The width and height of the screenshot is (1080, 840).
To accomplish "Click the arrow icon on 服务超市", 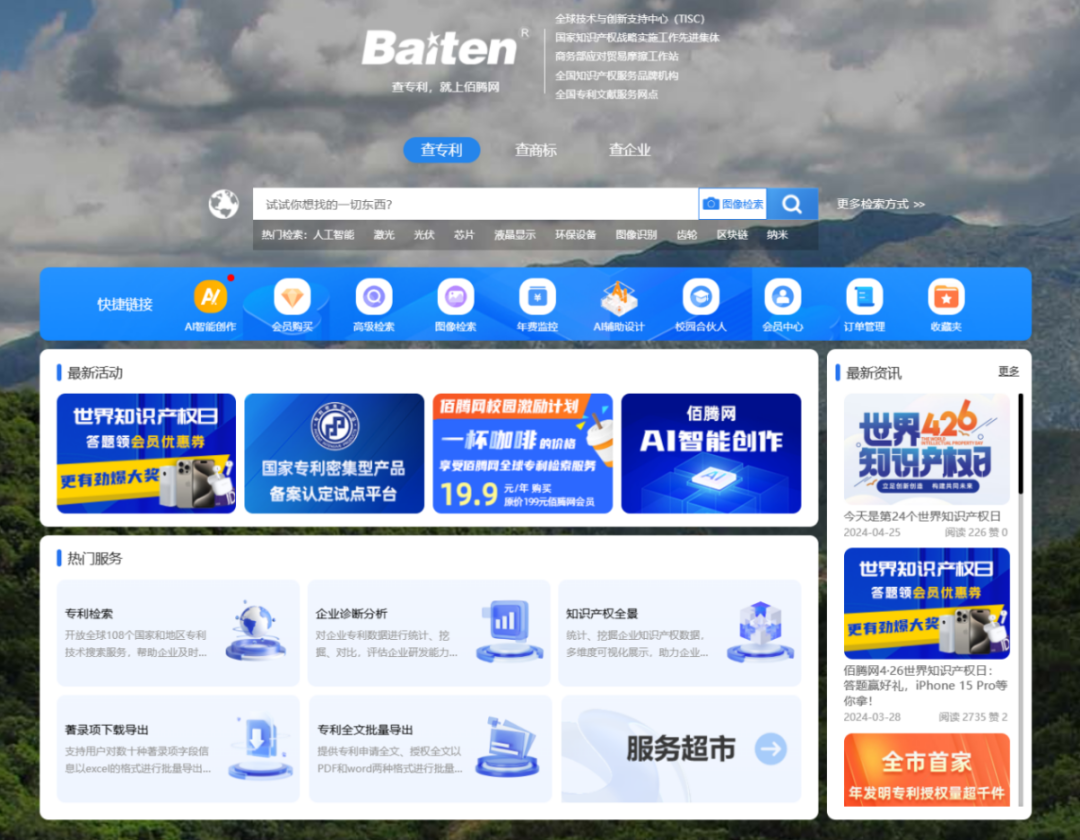I will pos(771,748).
